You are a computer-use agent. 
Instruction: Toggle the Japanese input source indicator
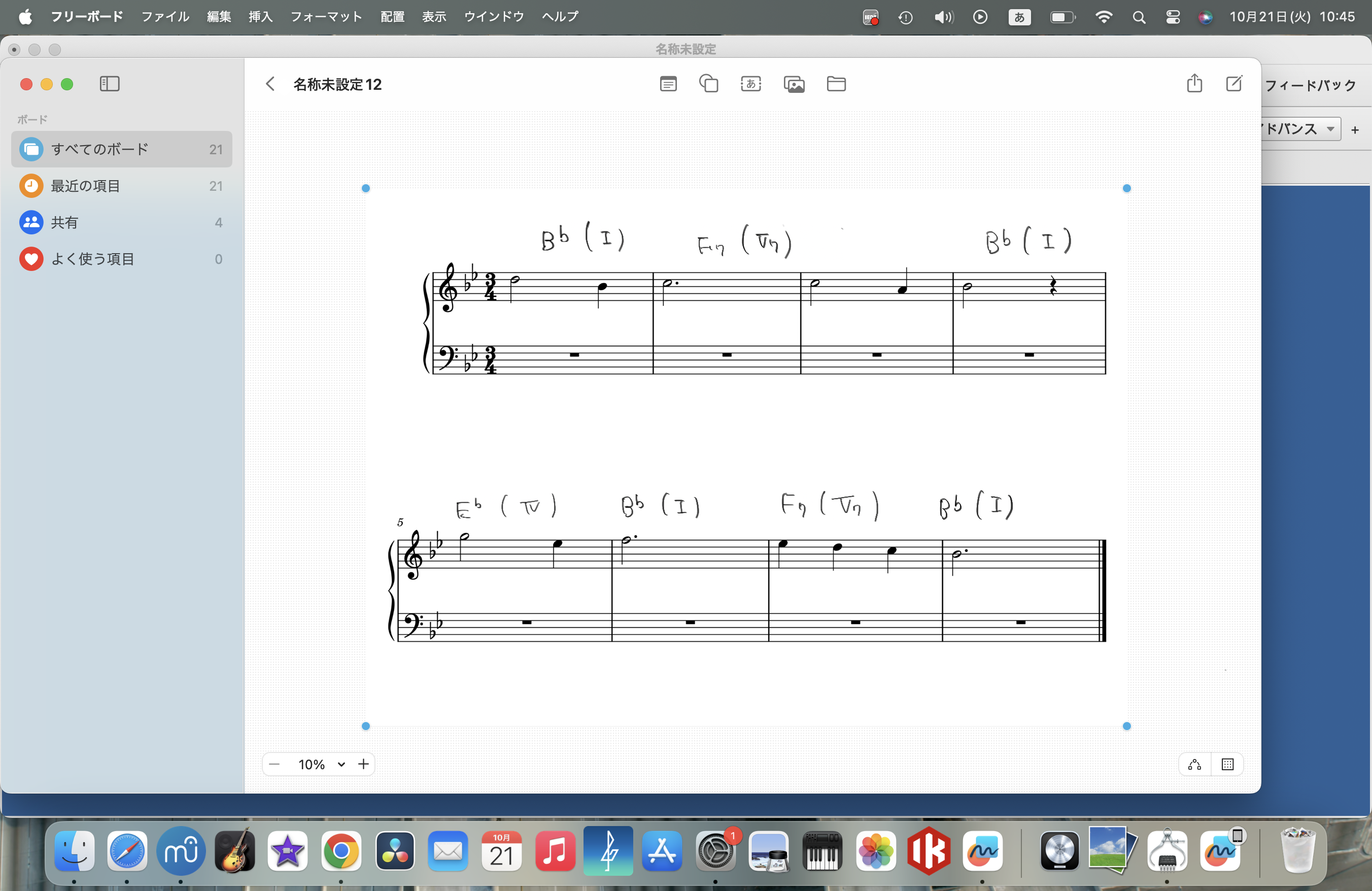pos(1019,17)
